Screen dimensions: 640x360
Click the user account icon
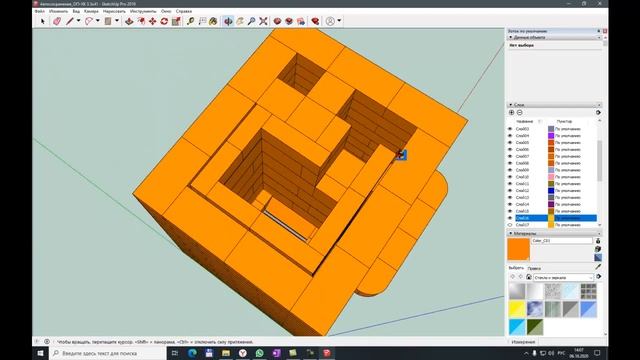pos(330,21)
